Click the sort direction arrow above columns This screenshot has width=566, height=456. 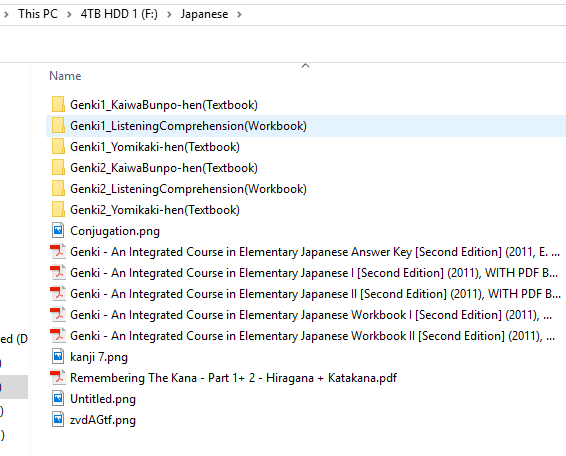click(x=305, y=65)
